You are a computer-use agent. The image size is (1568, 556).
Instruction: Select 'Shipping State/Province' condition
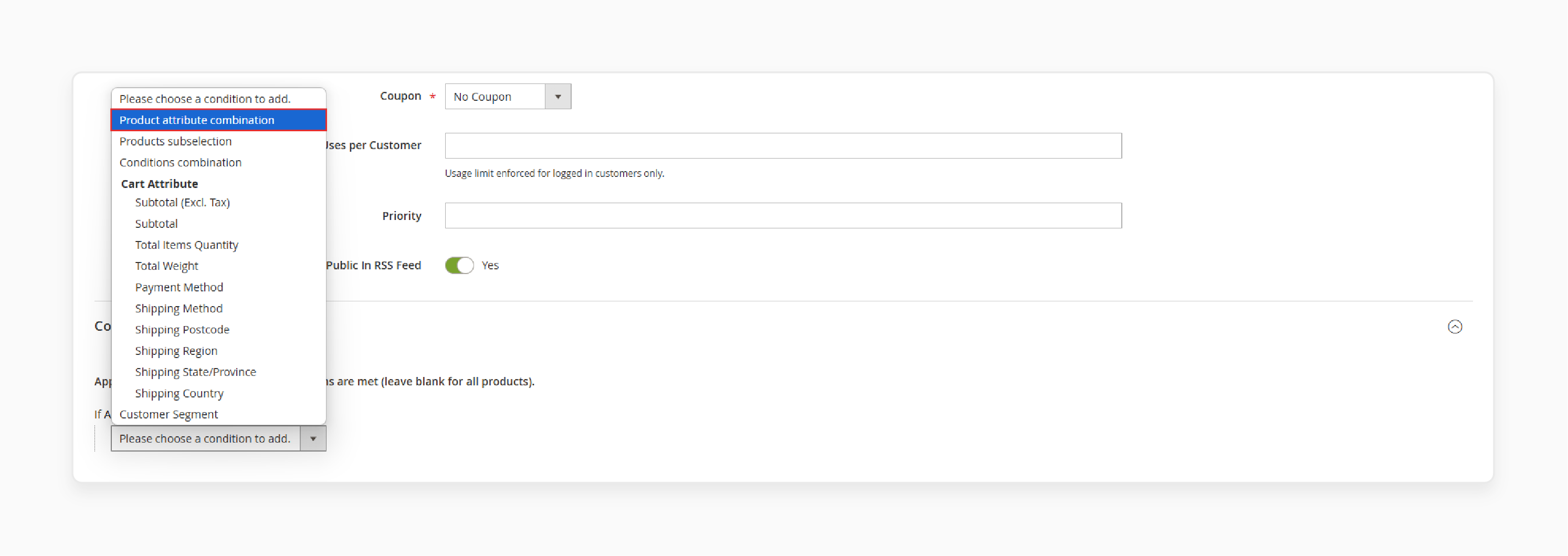(218, 372)
